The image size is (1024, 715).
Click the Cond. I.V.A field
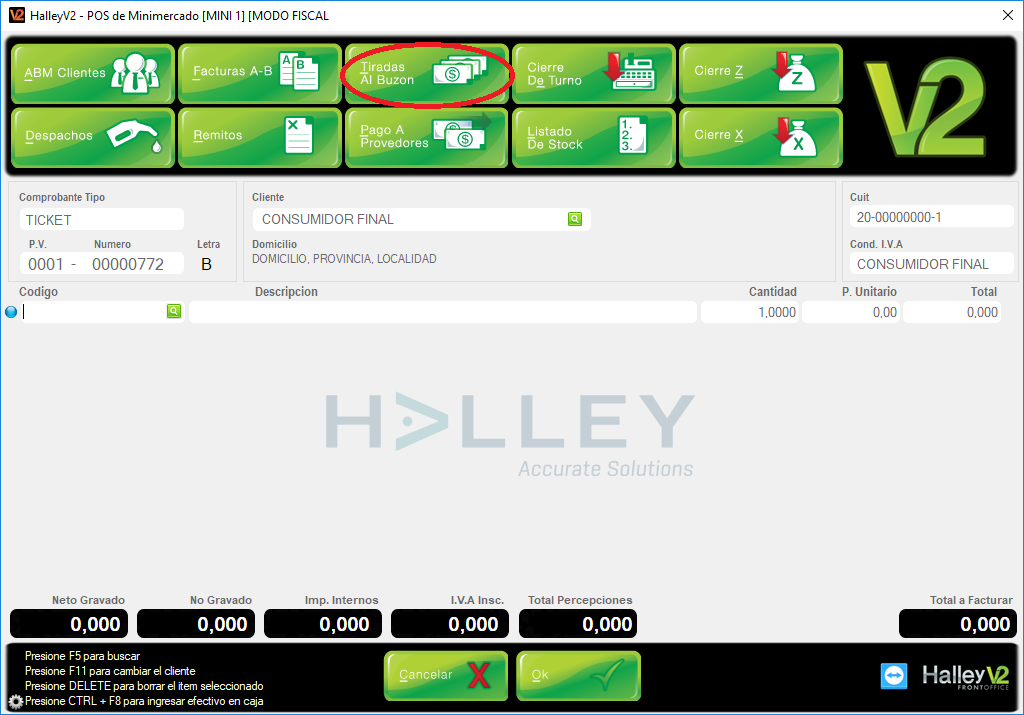pyautogui.click(x=931, y=264)
